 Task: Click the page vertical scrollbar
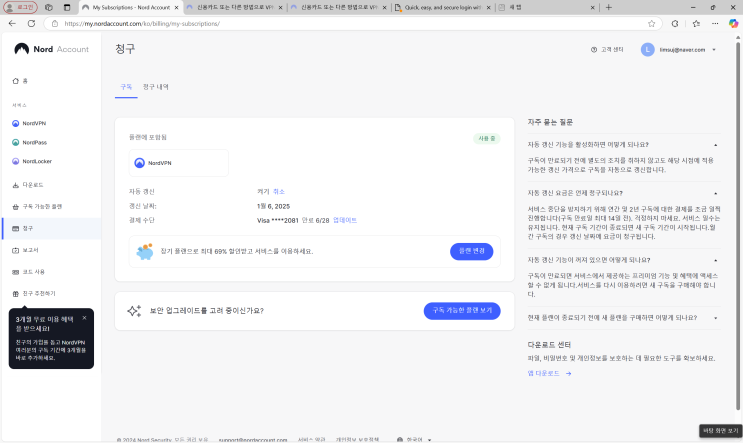pyautogui.click(x=738, y=227)
